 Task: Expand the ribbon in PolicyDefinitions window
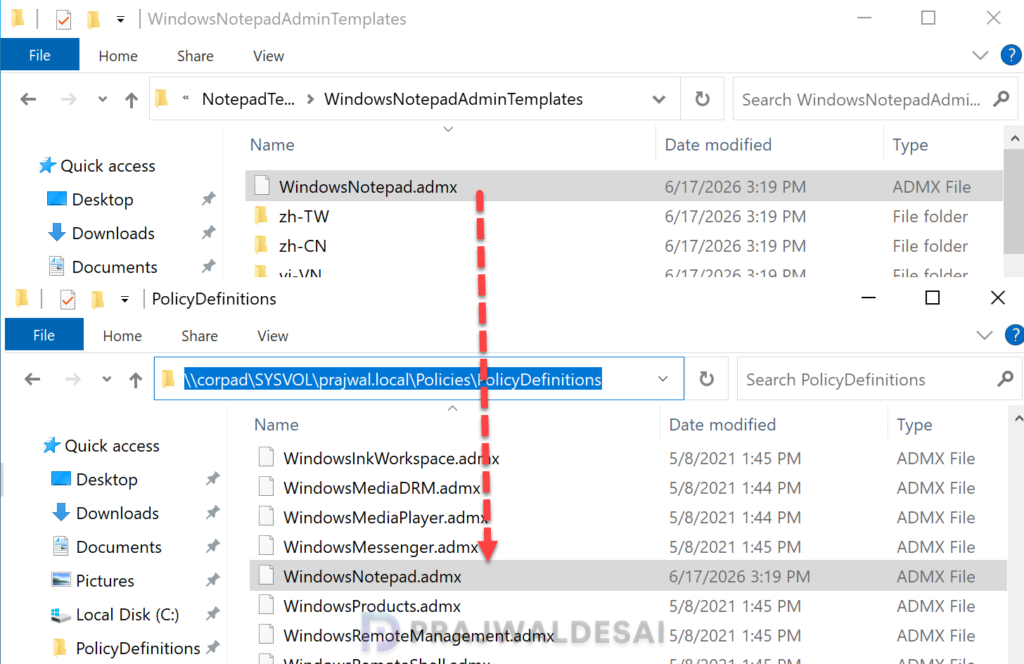[x=984, y=336]
